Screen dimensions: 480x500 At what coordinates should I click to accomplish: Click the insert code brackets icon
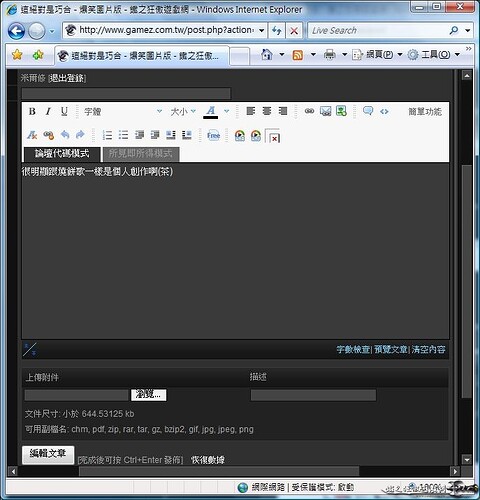[384, 111]
